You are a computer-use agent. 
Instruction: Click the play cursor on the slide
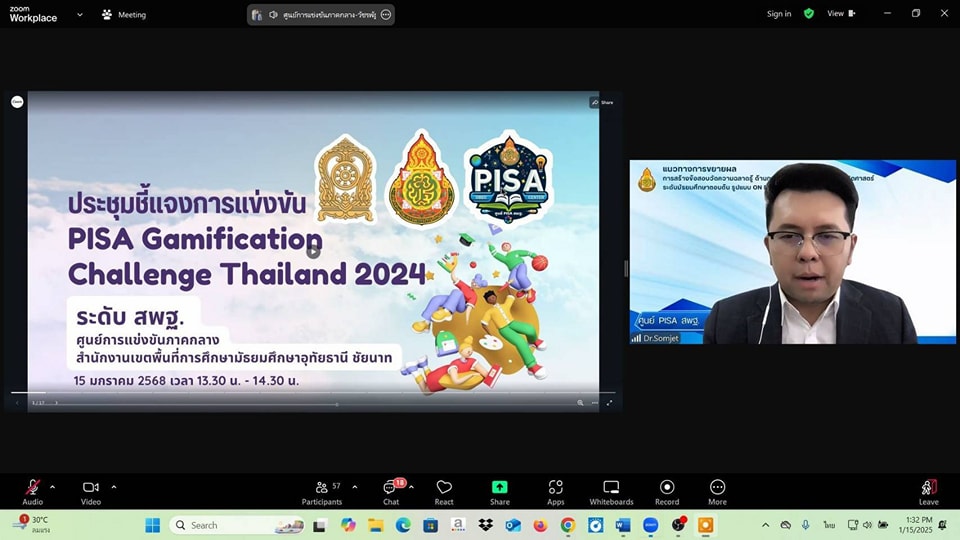[313, 252]
